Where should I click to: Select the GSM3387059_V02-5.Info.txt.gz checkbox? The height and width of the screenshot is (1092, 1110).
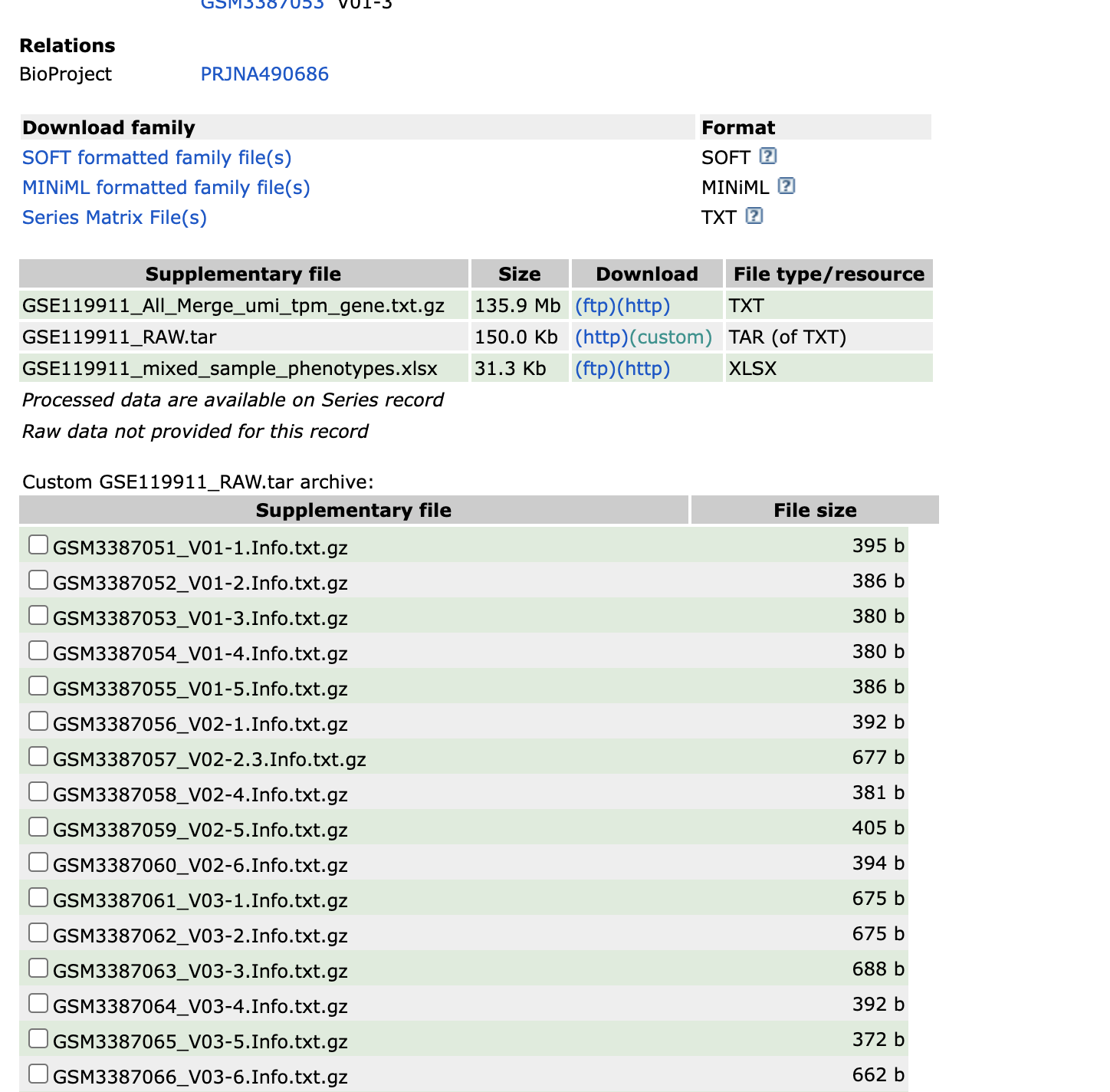[38, 827]
